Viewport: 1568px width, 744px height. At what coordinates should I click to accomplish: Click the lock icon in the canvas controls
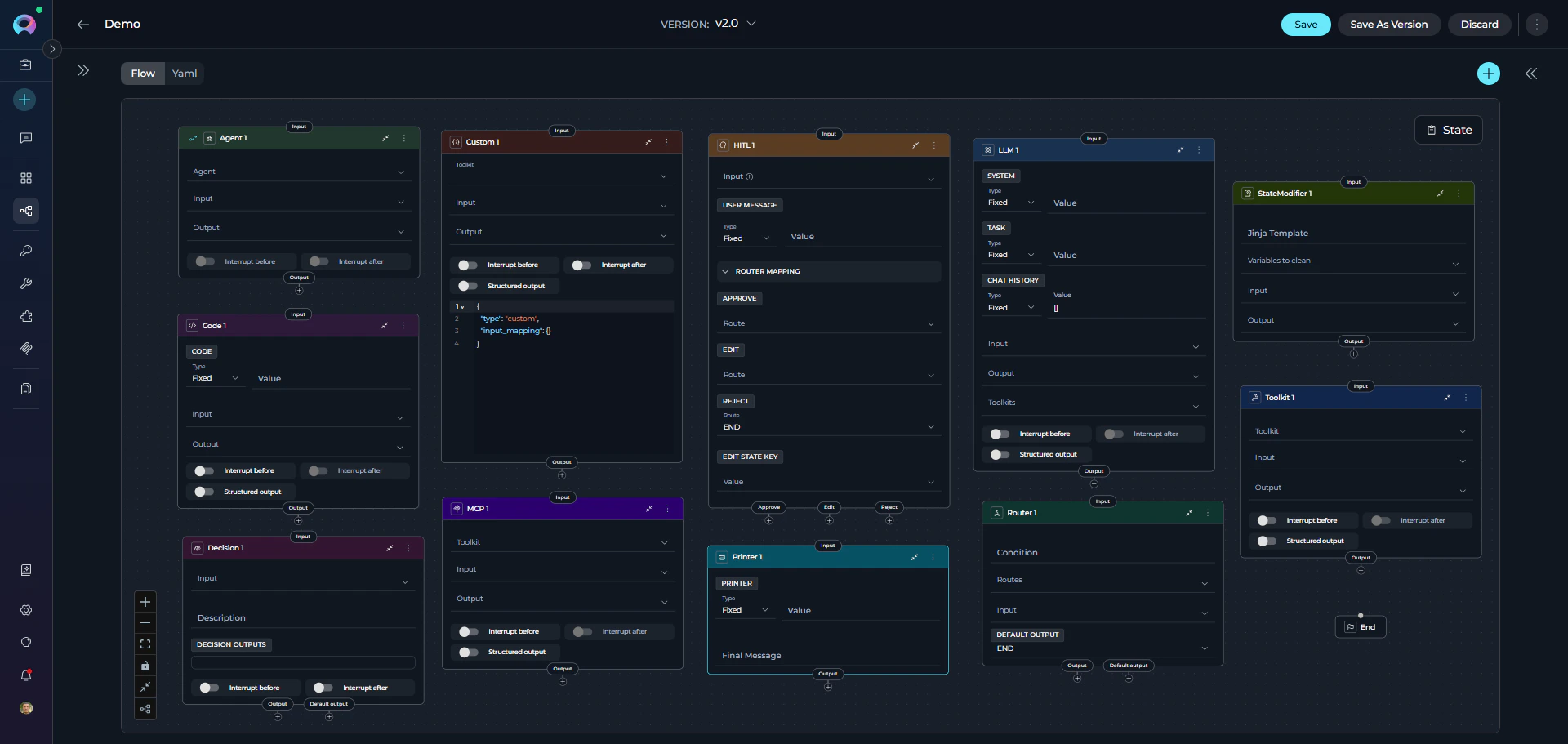pos(145,666)
